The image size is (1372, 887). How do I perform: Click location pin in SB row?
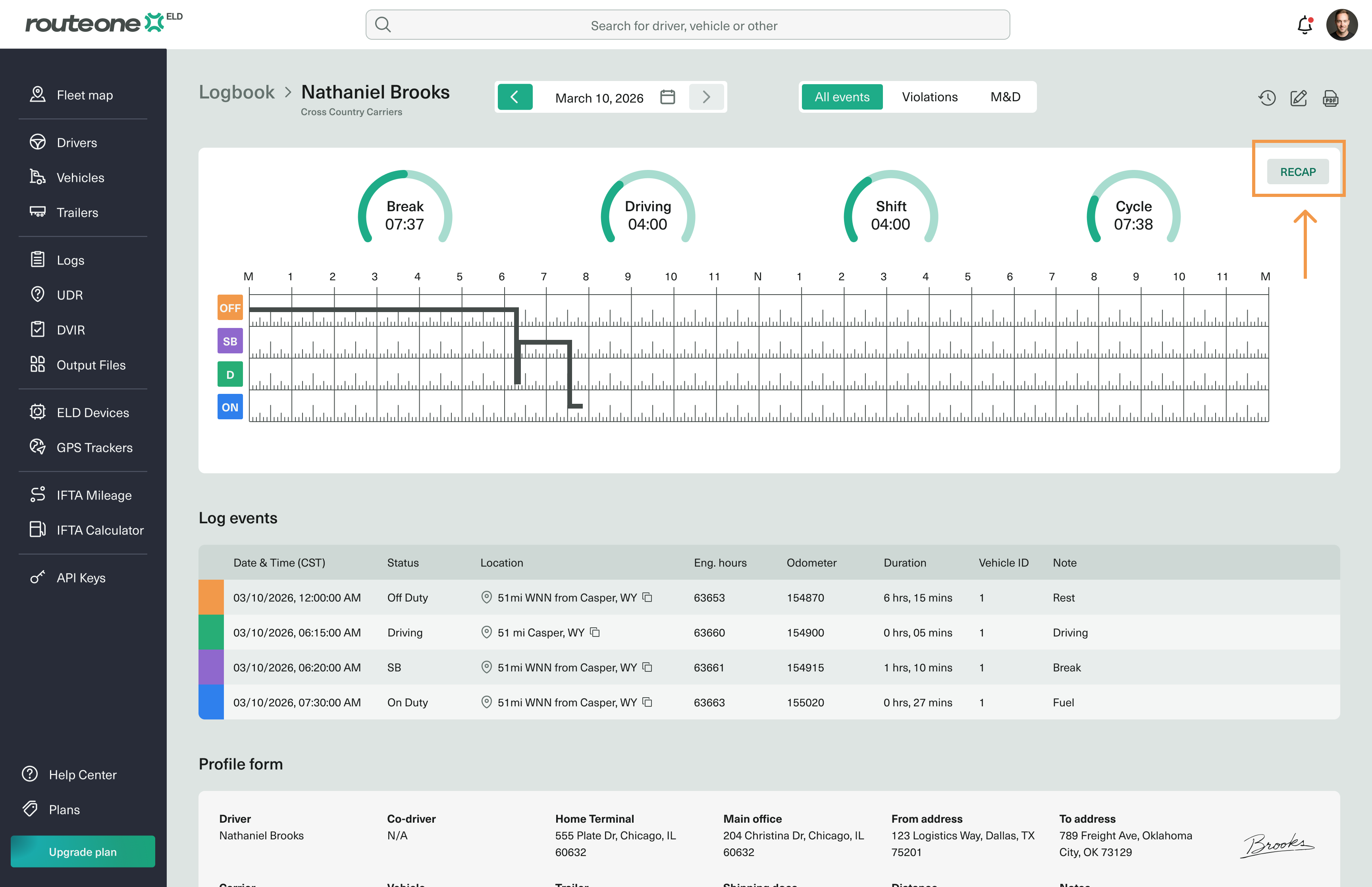click(486, 667)
